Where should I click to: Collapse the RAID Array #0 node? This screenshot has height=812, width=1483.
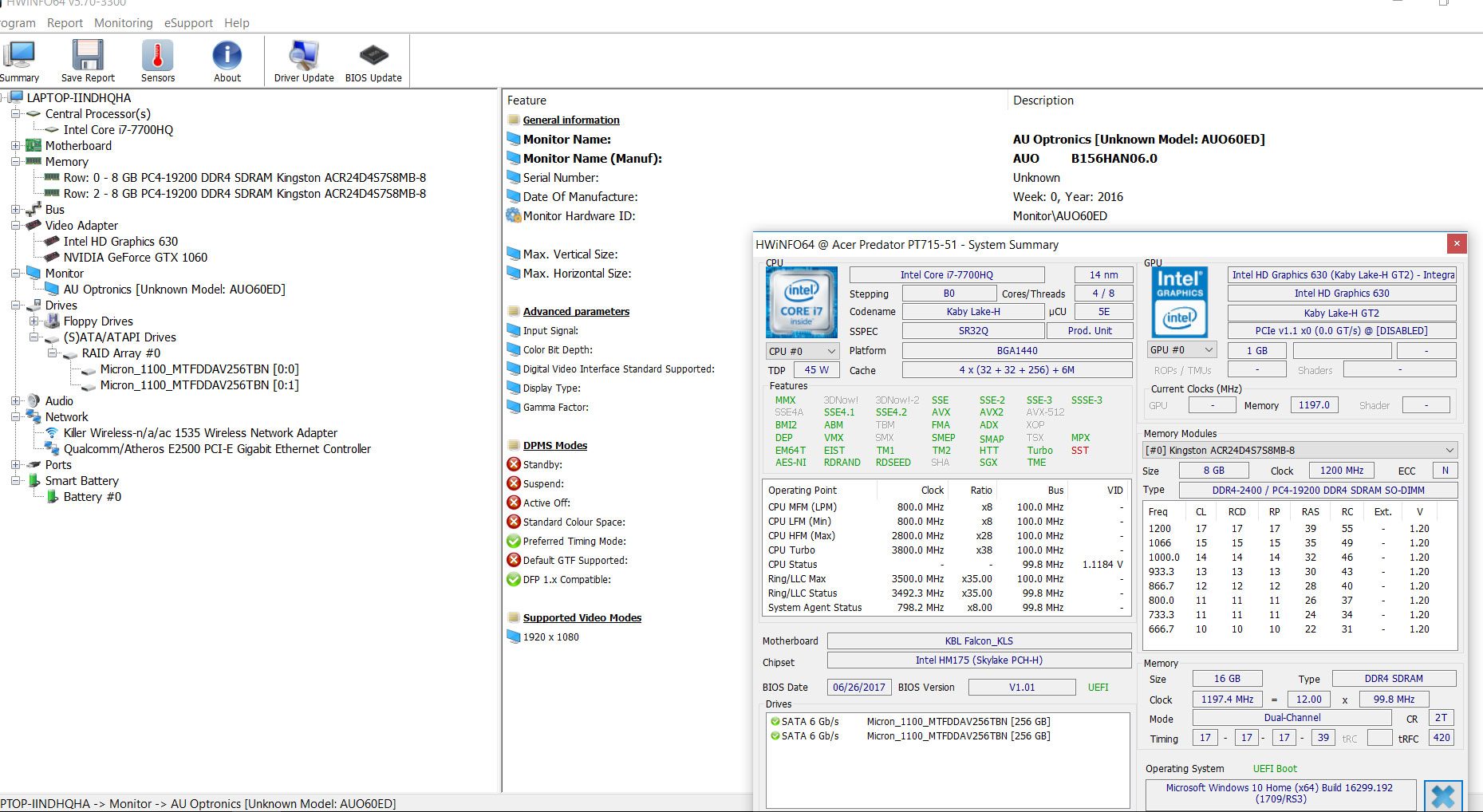click(52, 353)
